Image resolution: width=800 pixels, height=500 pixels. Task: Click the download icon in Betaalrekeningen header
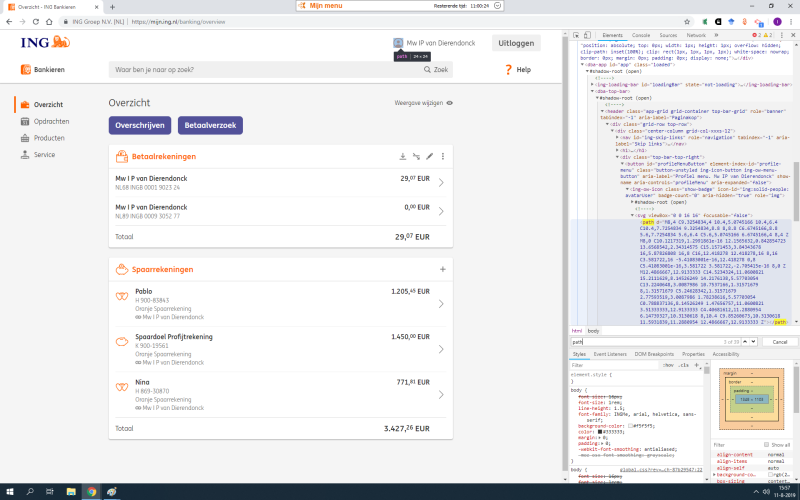coord(402,157)
